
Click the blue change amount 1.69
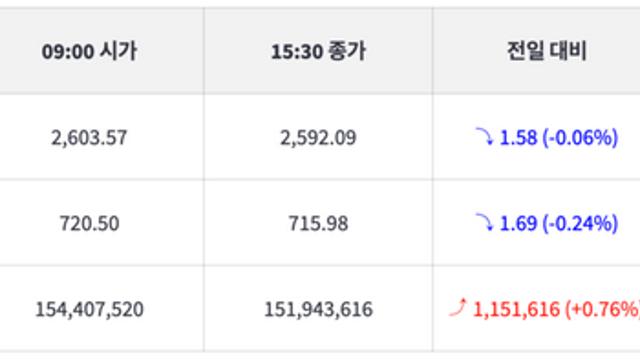point(518,223)
